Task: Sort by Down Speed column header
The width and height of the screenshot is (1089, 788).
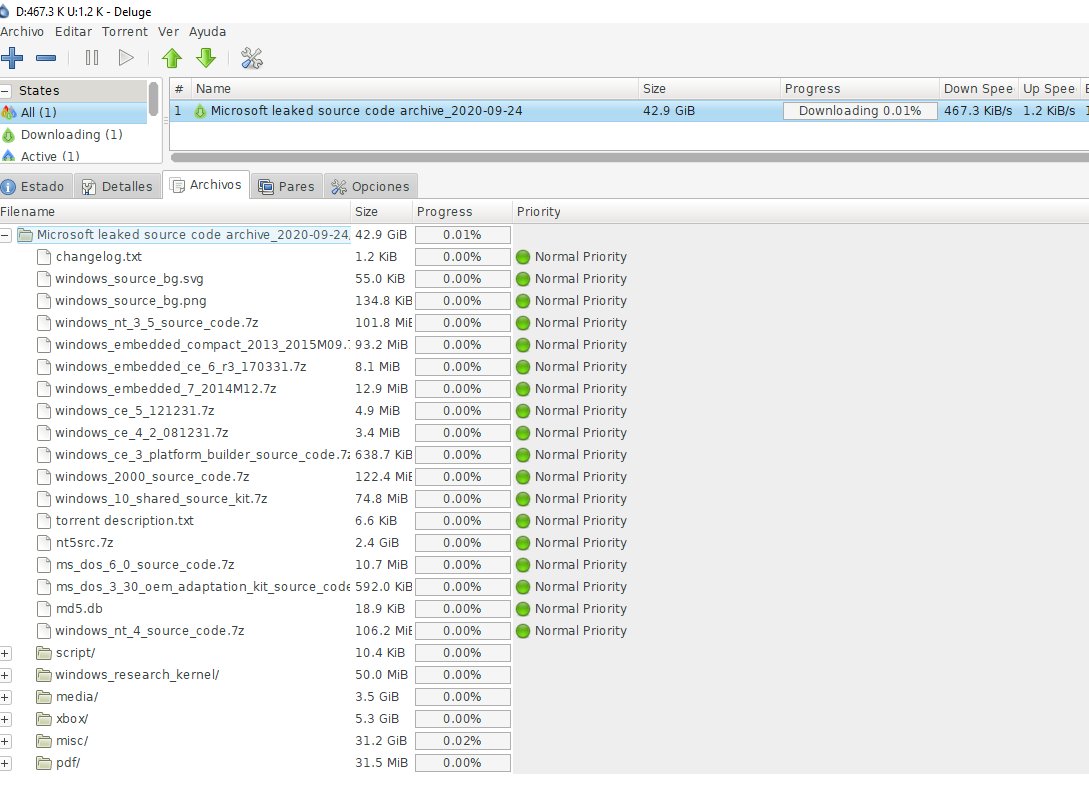Action: [978, 89]
